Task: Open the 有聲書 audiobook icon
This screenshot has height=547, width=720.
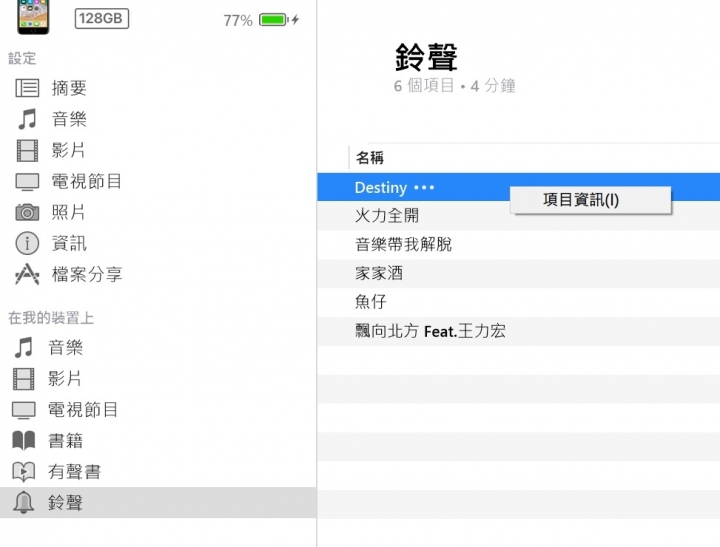Action: (x=23, y=472)
